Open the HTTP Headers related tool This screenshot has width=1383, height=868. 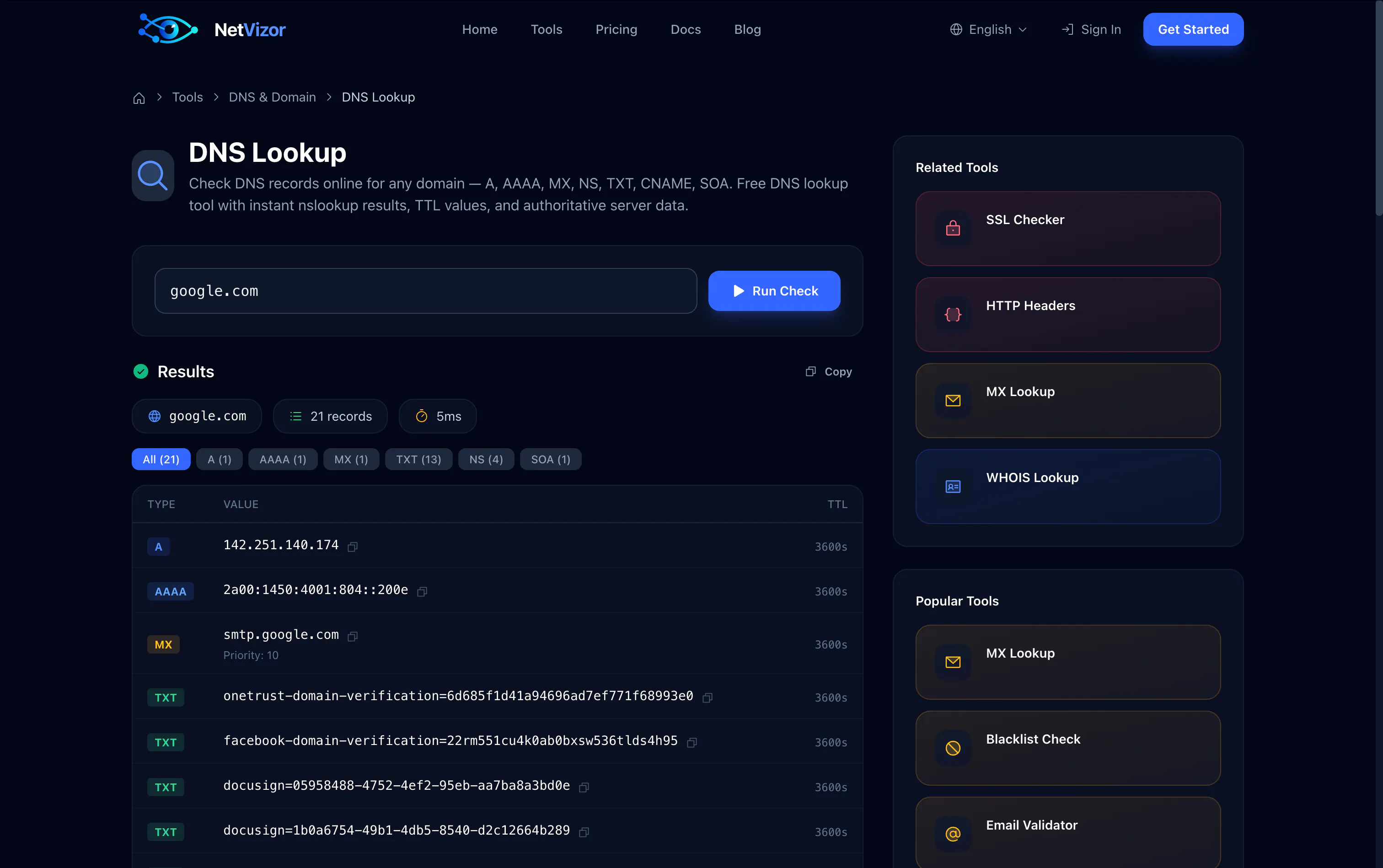click(1068, 315)
